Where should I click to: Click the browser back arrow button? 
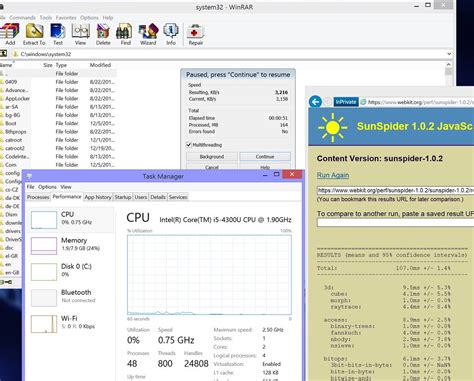click(315, 102)
